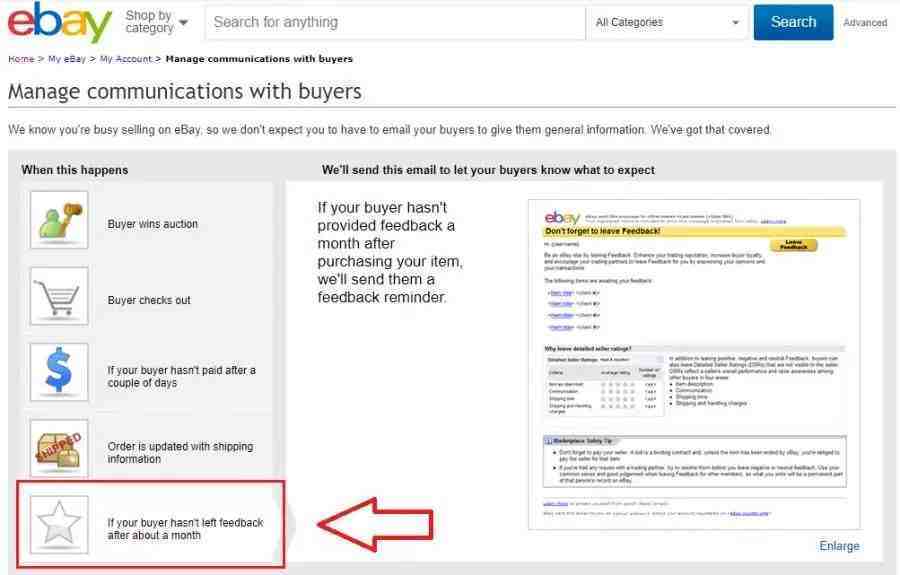Select the shipped package icon

pyautogui.click(x=59, y=448)
